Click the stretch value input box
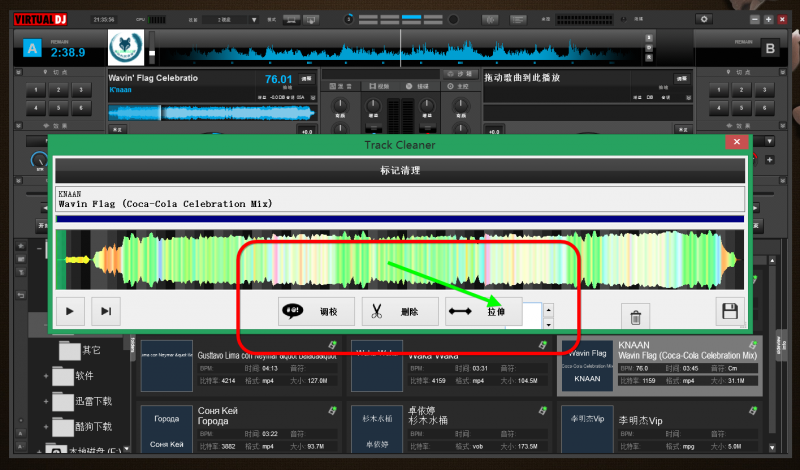Viewport: 800px width, 470px height. [x=532, y=315]
